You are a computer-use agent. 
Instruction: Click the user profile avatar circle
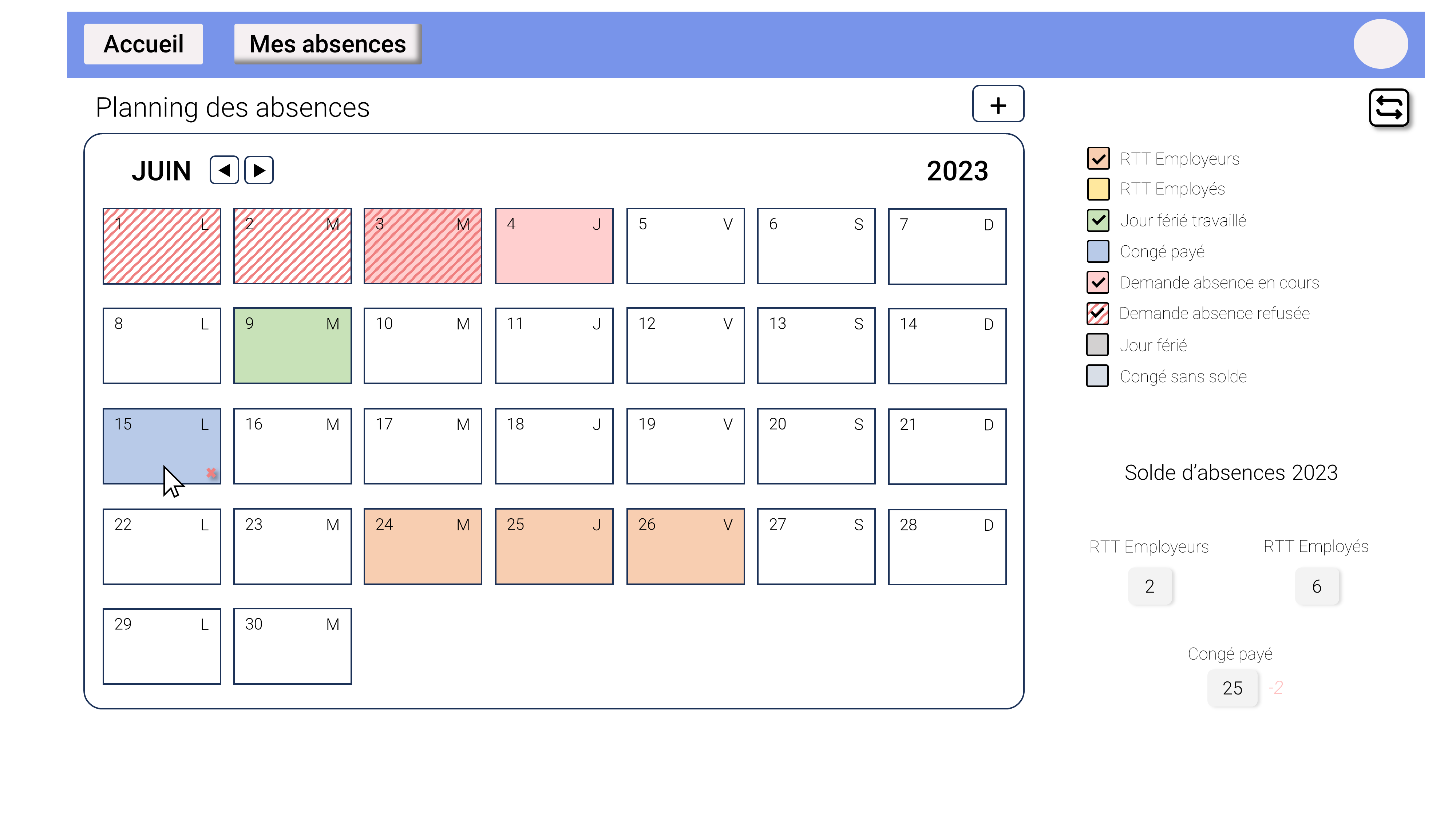point(1381,44)
